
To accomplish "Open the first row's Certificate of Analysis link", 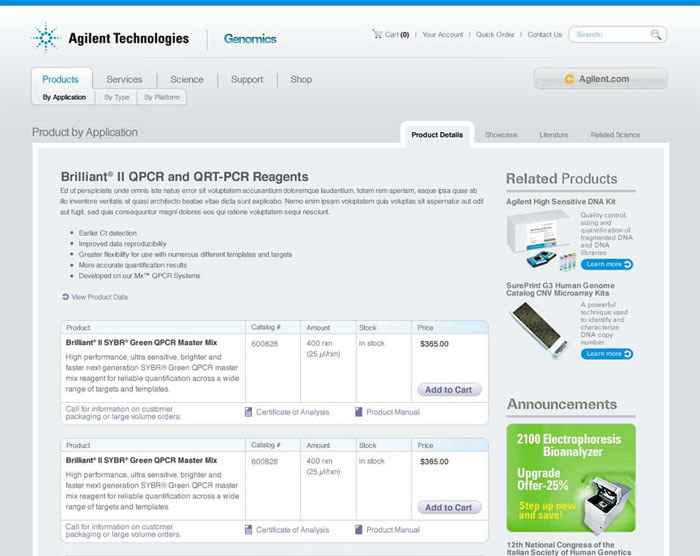I will pyautogui.click(x=292, y=412).
